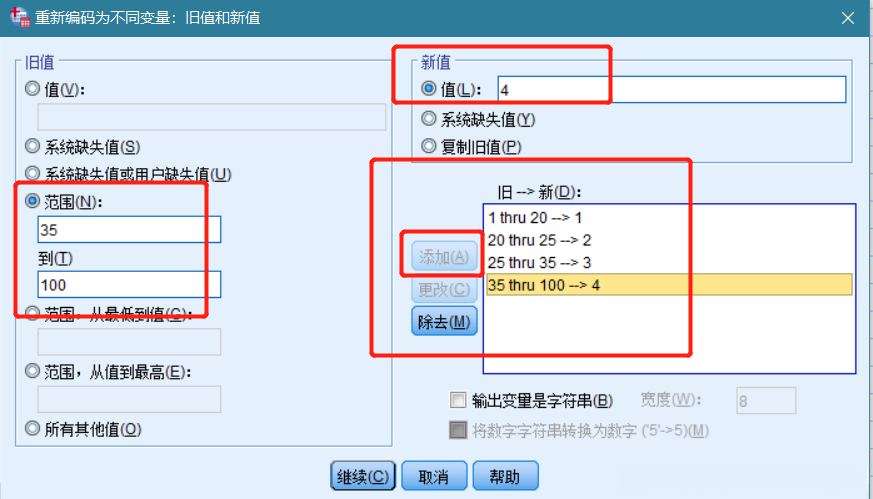Select 范围，从最低到值(G) radio button
The image size is (873, 499).
pos(32,314)
